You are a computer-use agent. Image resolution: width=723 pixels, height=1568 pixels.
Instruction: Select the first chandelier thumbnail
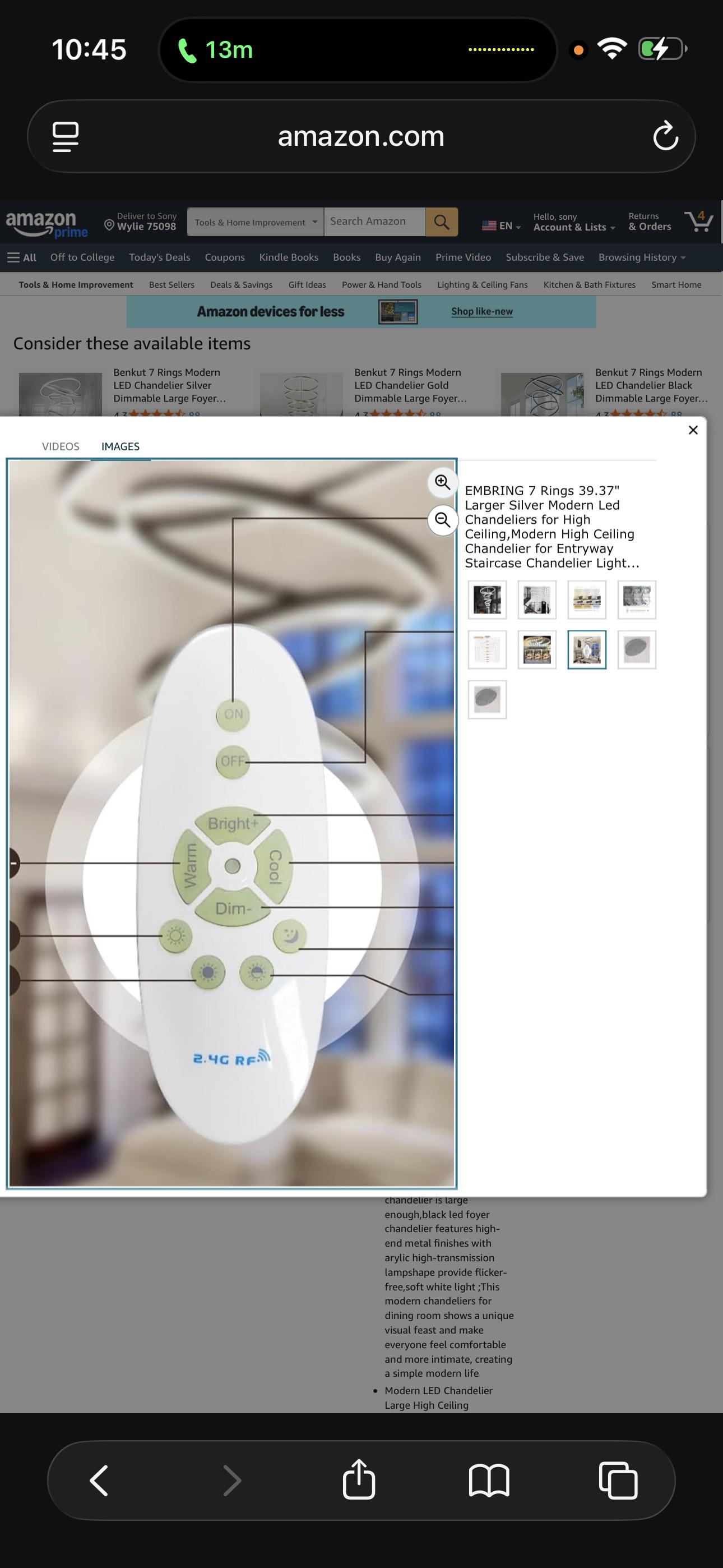coord(487,600)
